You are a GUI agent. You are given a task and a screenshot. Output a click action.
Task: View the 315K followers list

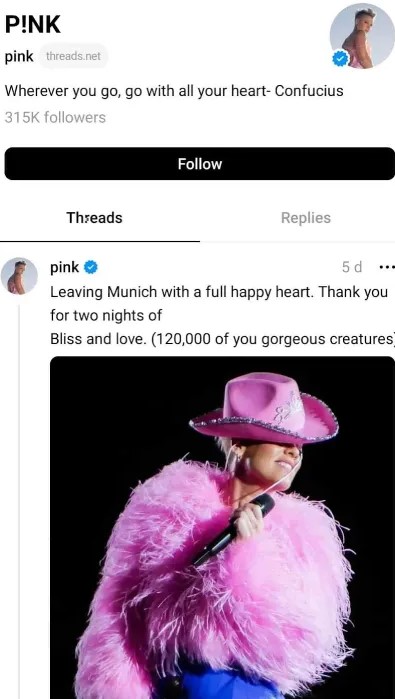[x=55, y=118]
